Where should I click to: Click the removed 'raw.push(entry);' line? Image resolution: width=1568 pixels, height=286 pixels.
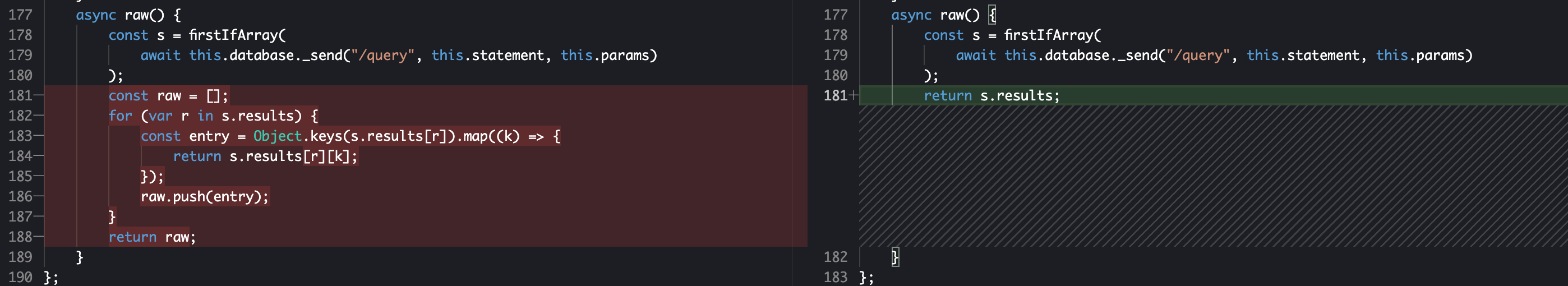tap(205, 196)
